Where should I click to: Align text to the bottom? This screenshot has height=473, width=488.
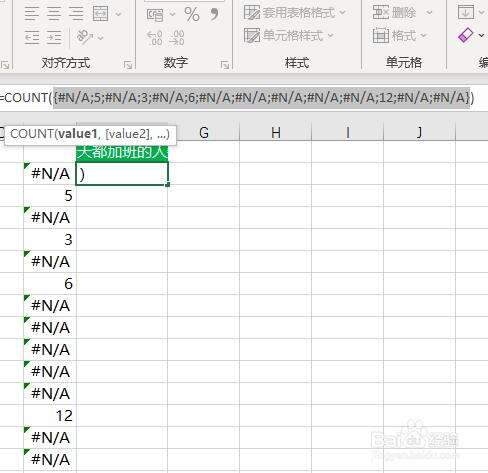pyautogui.click(x=76, y=14)
